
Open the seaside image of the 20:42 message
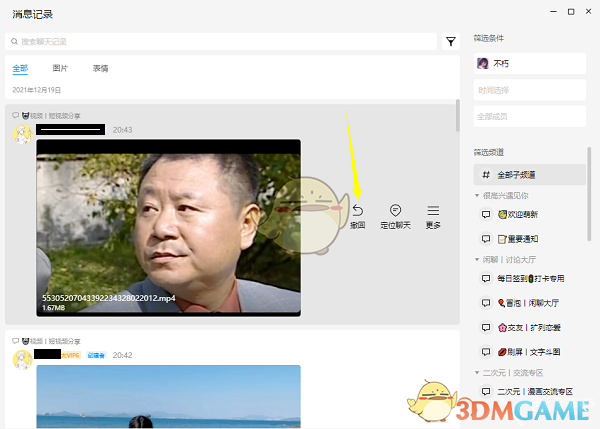168,397
